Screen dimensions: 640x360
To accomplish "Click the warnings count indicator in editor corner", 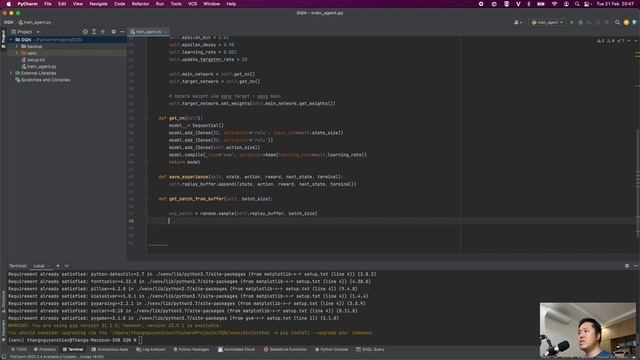I will (x=600, y=41).
